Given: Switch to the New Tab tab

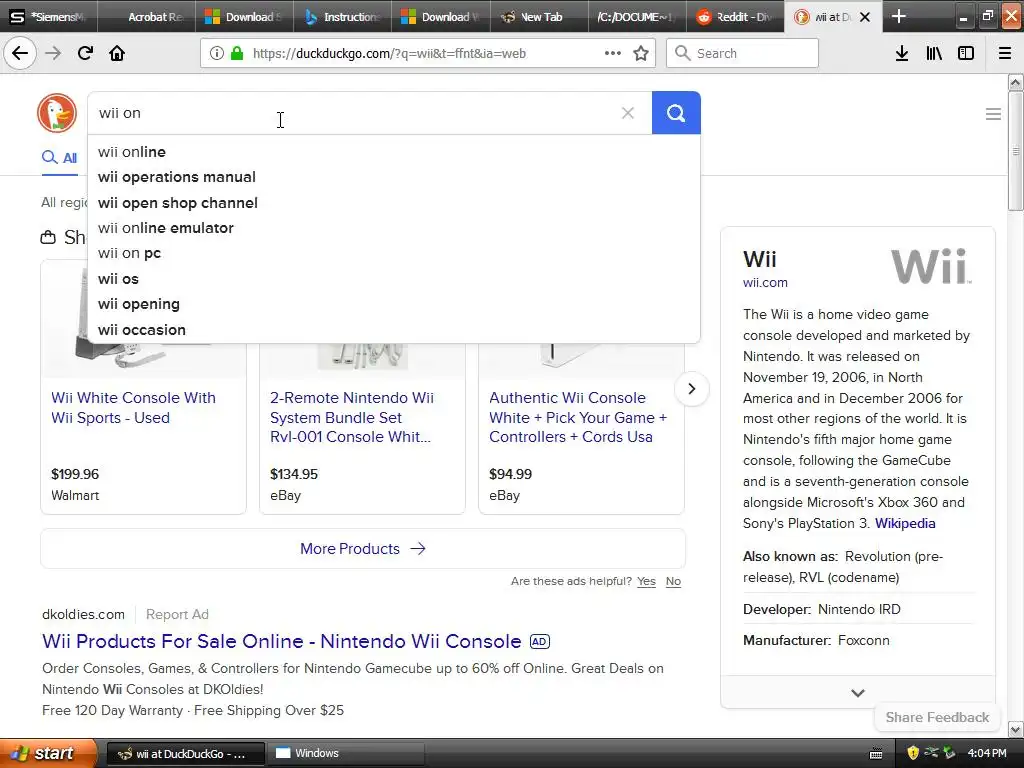Looking at the screenshot, I should 539,16.
